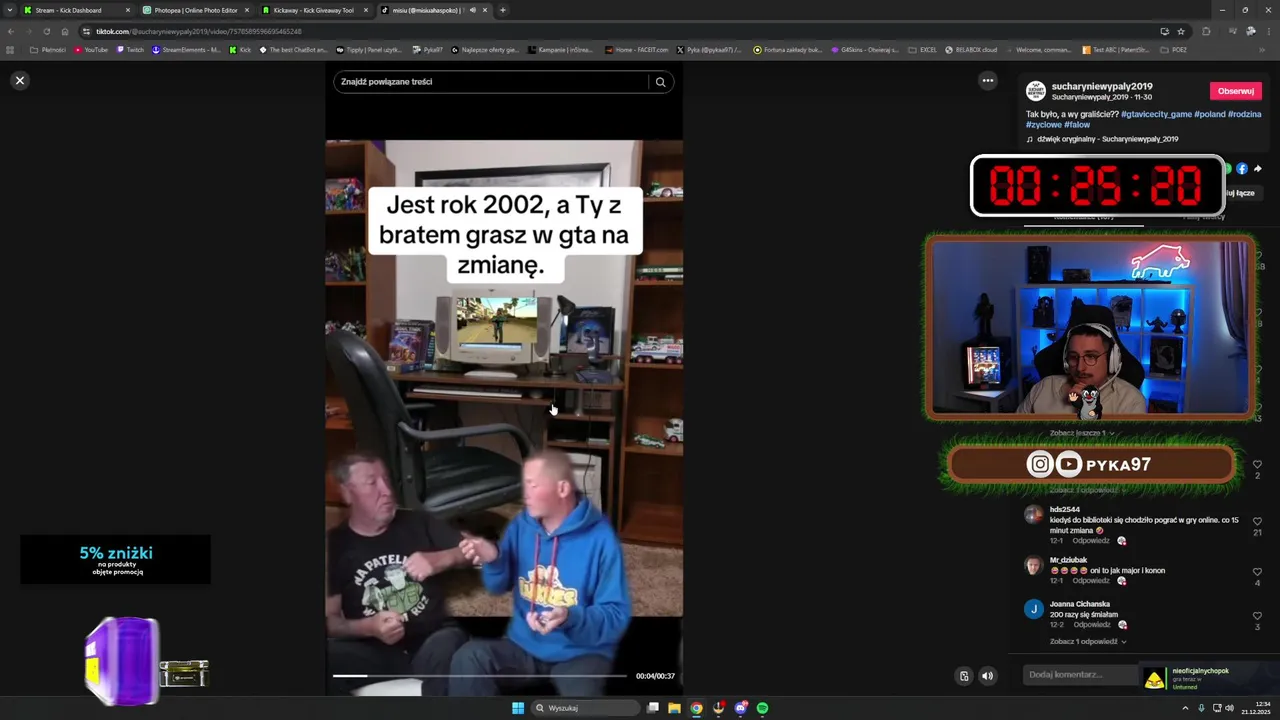Close the TikTok video viewer with X
The width and height of the screenshot is (1280, 720).
pos(19,80)
